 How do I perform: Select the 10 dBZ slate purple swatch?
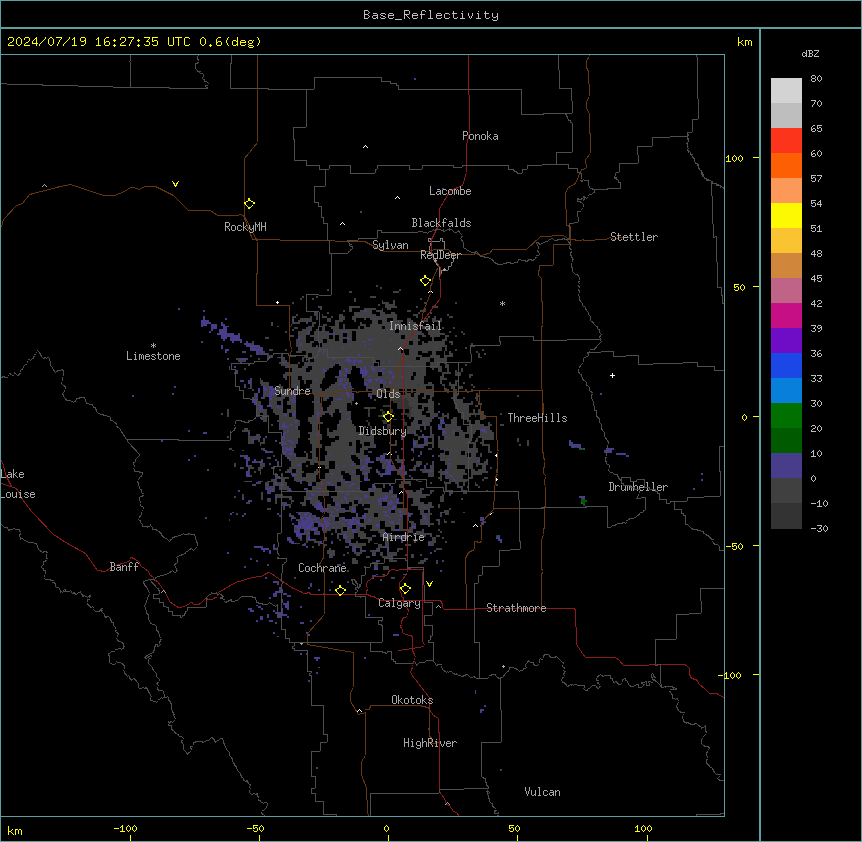click(x=786, y=466)
